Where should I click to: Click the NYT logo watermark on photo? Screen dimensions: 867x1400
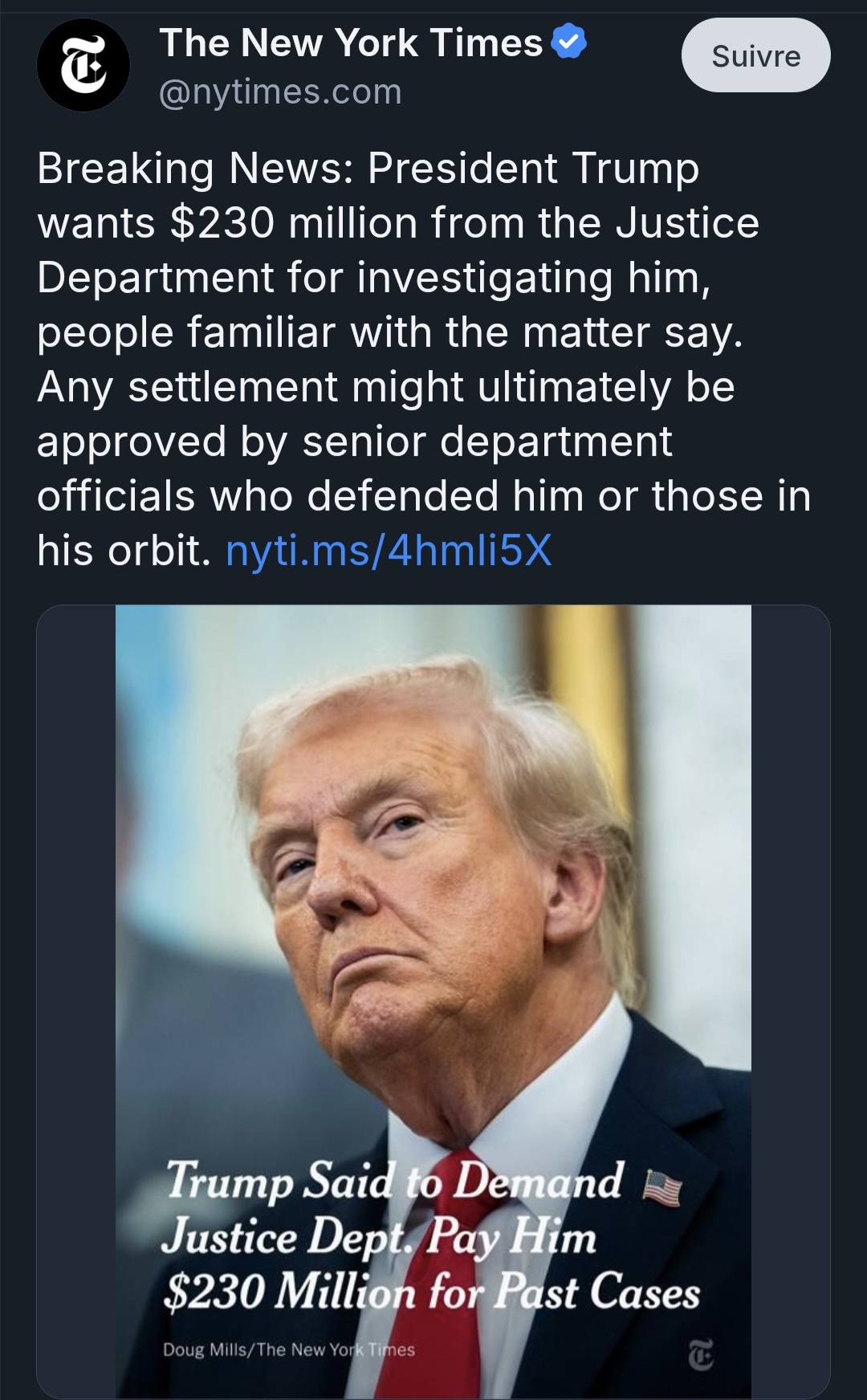[700, 1354]
